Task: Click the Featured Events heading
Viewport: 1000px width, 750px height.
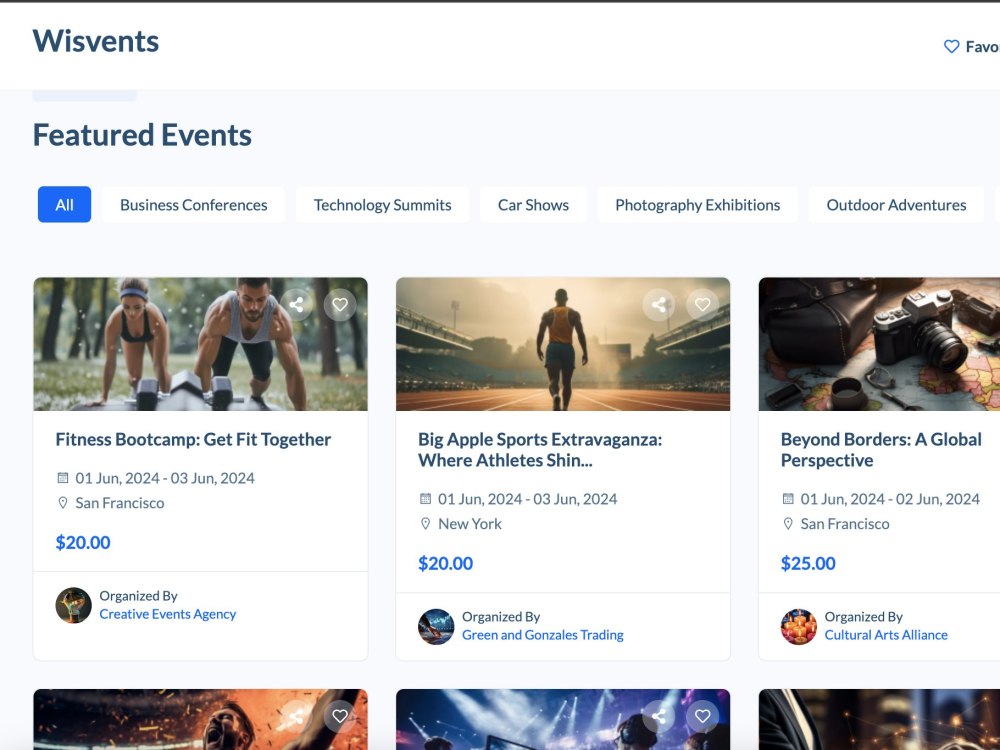Action: [x=142, y=135]
